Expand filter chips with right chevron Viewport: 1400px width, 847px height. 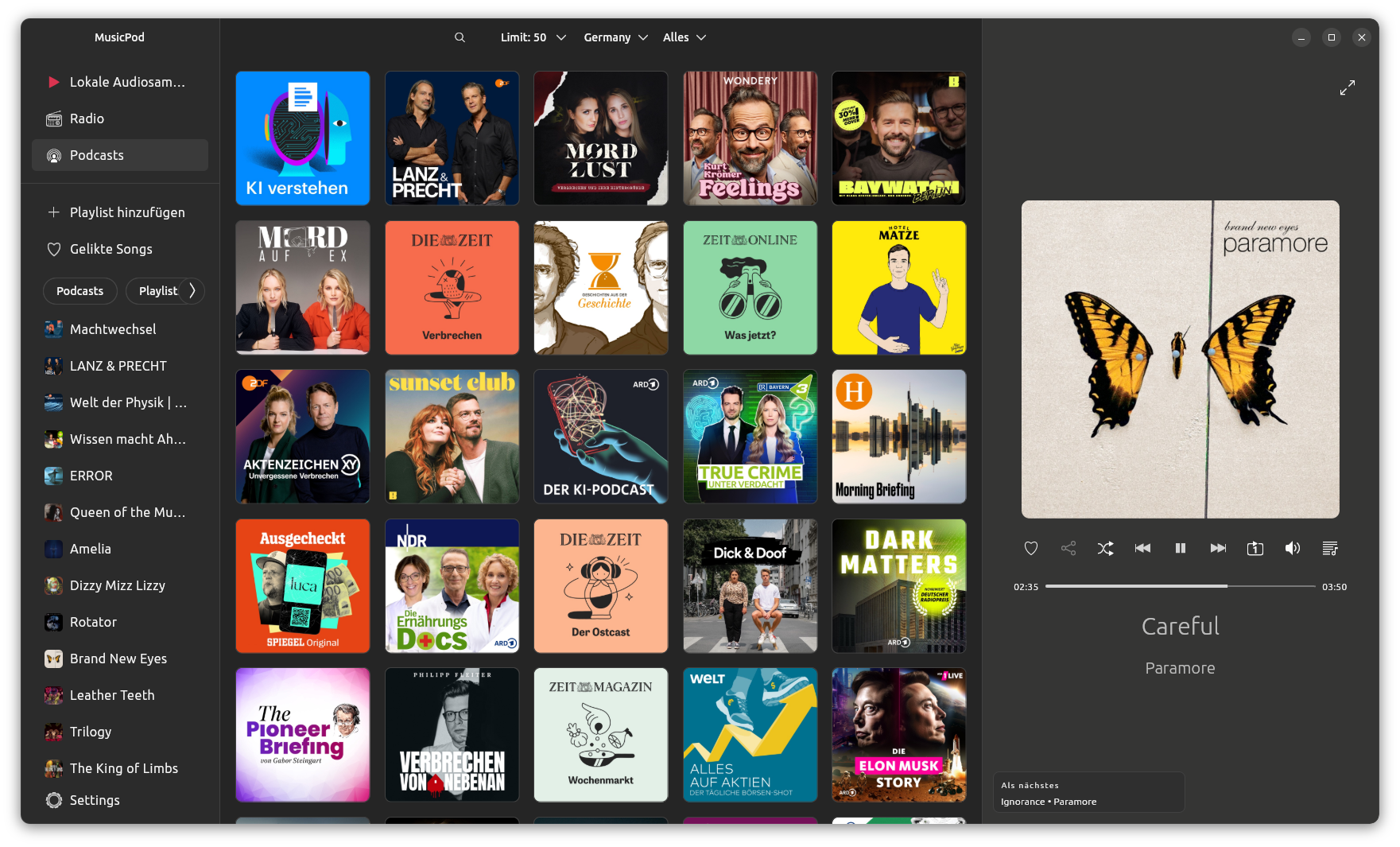[x=192, y=291]
